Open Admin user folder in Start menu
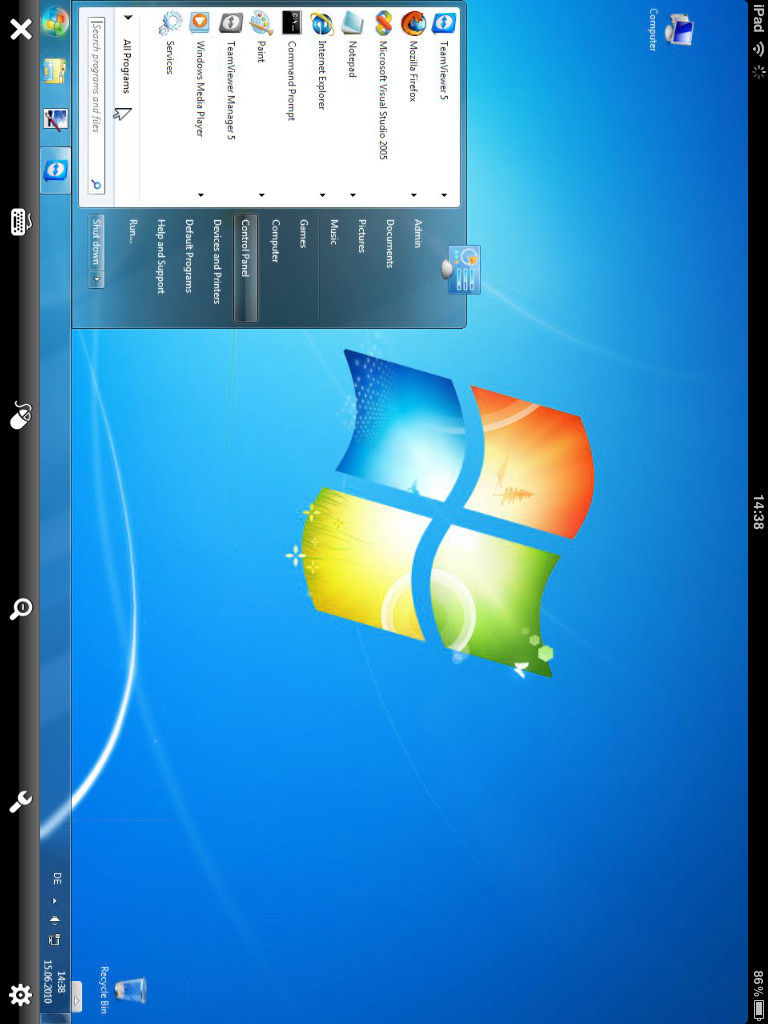The height and width of the screenshot is (1024, 768). pyautogui.click(x=417, y=234)
